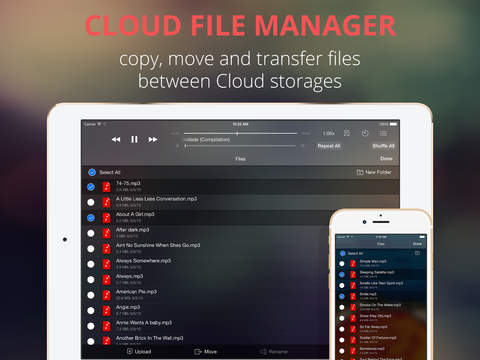Tap Repeat All option
The image size is (480, 360).
coord(329,146)
